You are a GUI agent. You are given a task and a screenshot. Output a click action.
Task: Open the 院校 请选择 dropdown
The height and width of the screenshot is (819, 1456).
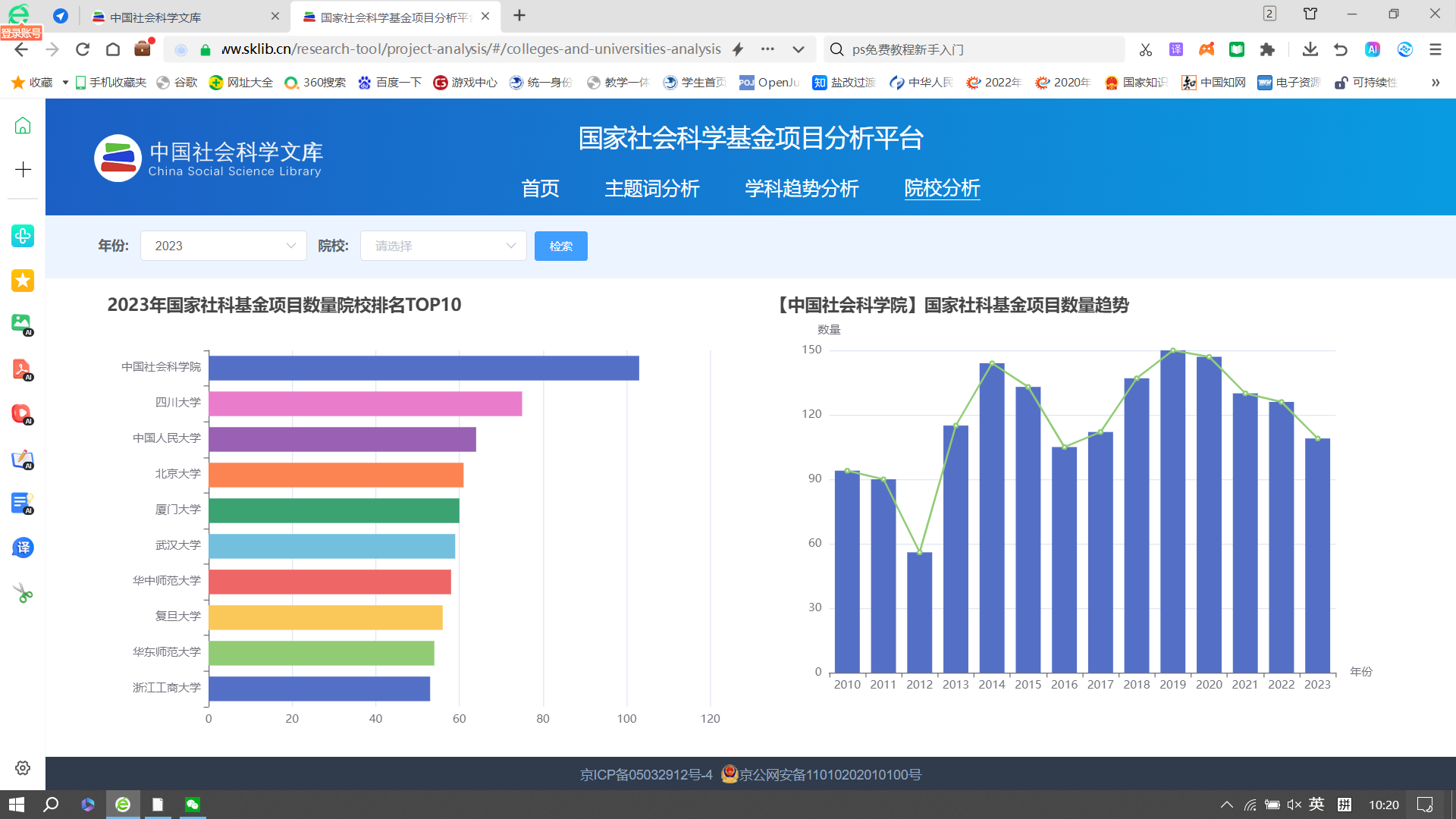444,246
